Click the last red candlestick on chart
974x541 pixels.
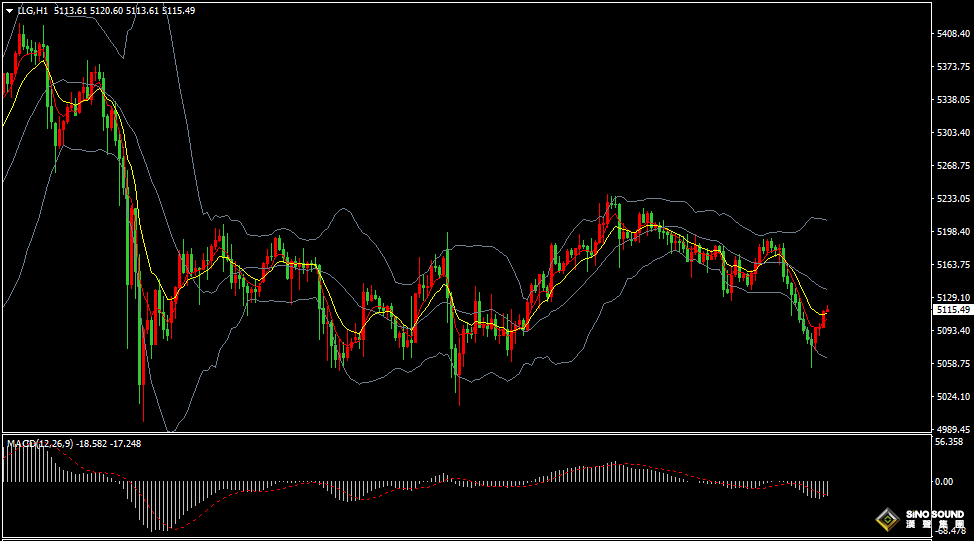(824, 318)
